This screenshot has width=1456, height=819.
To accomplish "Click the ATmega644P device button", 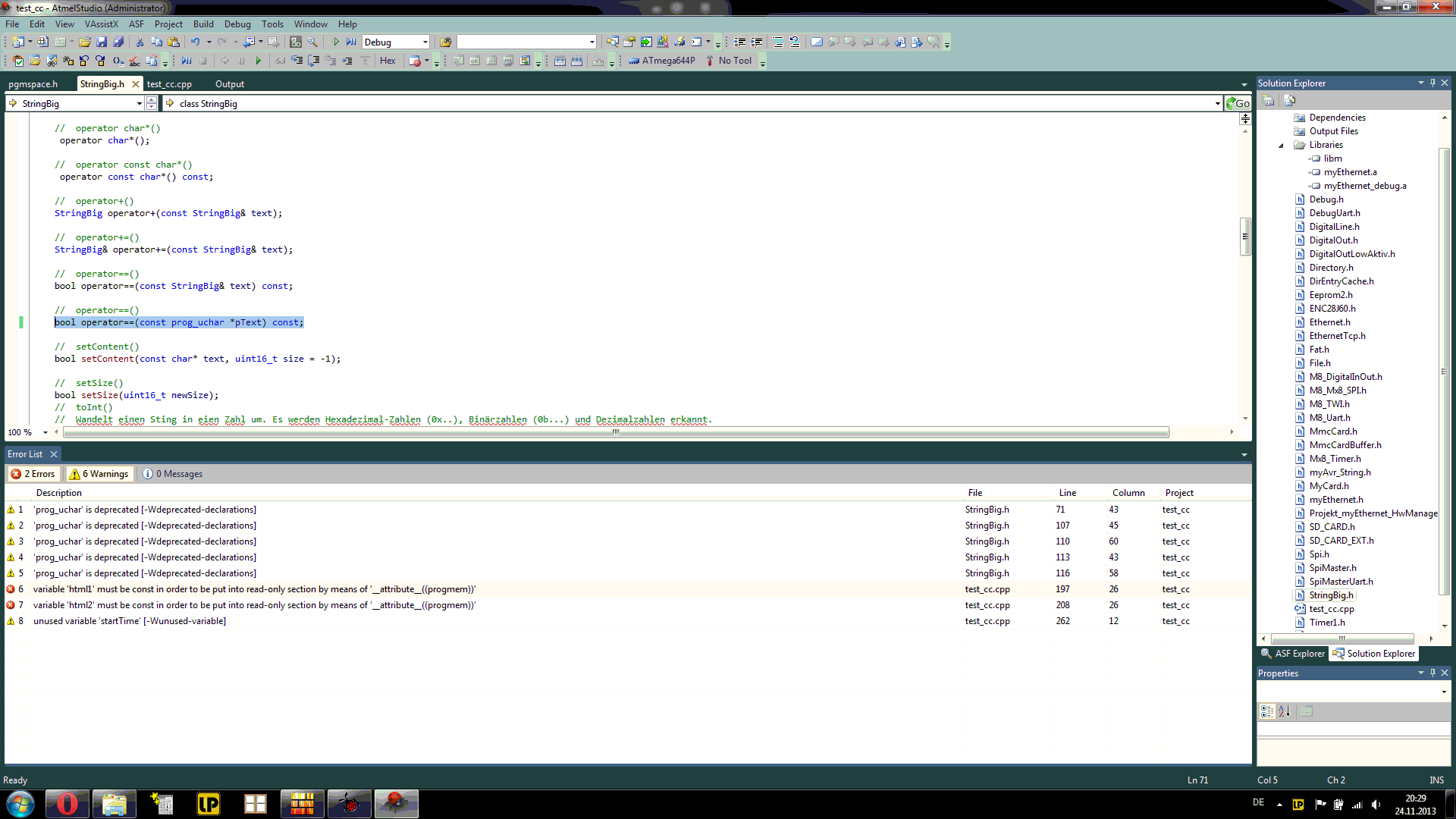I will [x=661, y=61].
